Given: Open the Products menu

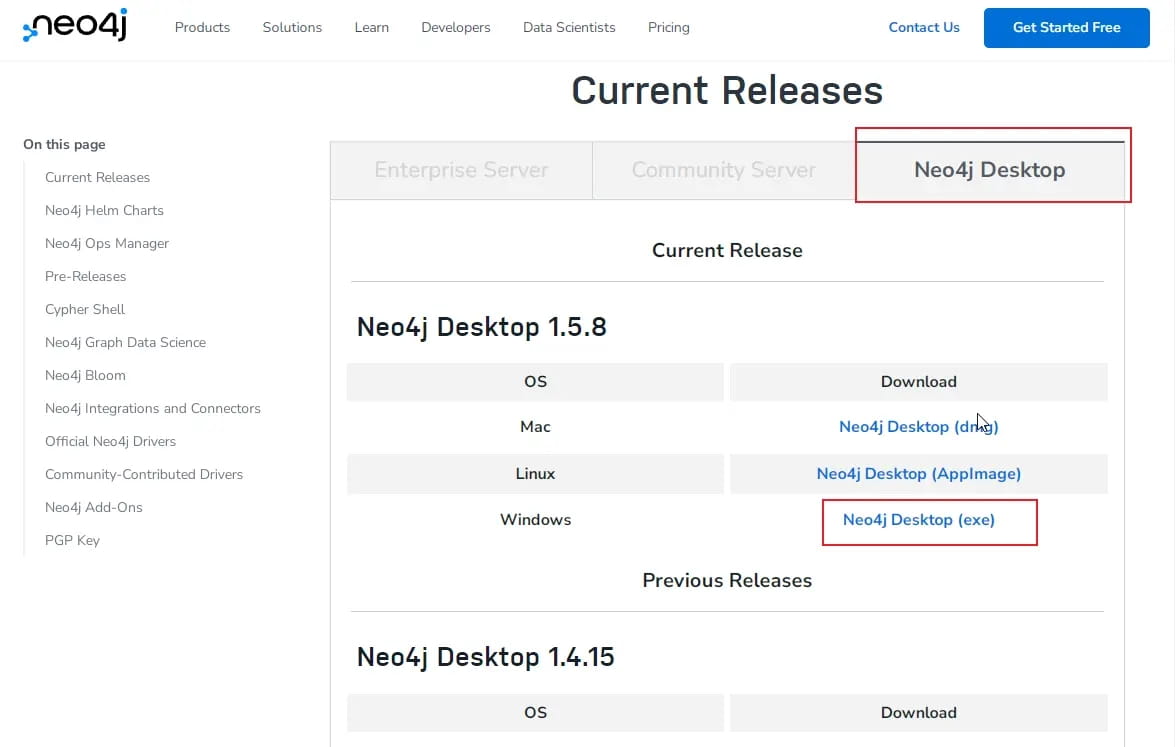Looking at the screenshot, I should 202,28.
